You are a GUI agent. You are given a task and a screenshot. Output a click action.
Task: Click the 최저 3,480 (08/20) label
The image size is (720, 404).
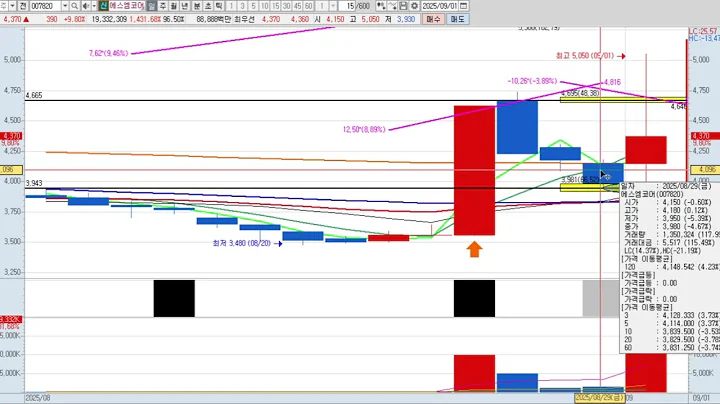[242, 243]
